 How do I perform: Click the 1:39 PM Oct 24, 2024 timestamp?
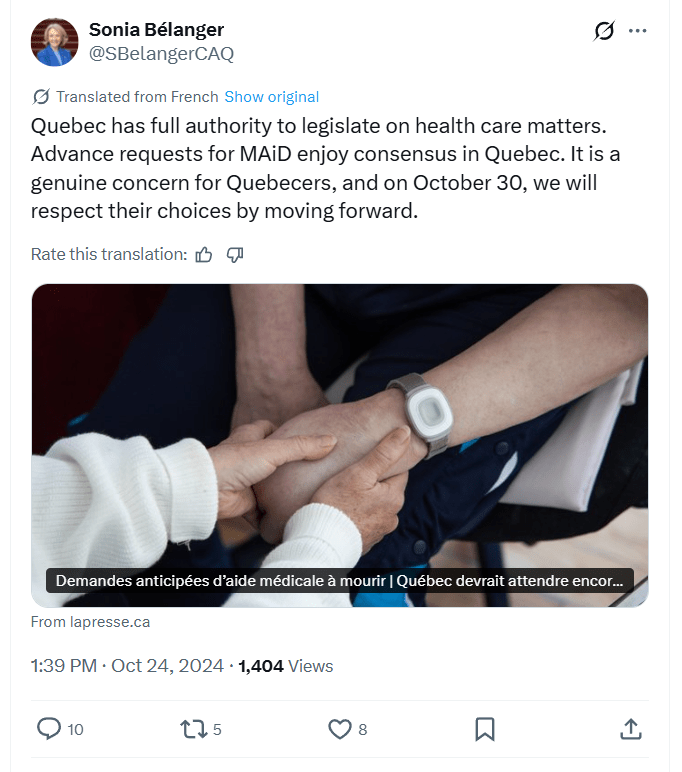(x=128, y=666)
